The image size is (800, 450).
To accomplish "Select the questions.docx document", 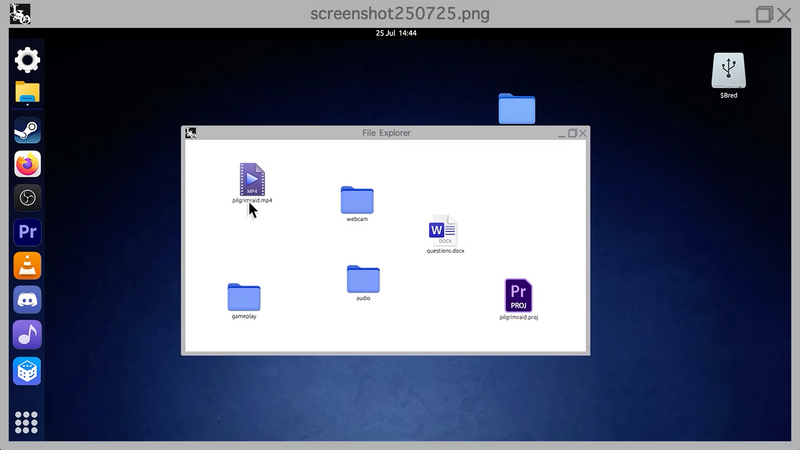I will 444,231.
